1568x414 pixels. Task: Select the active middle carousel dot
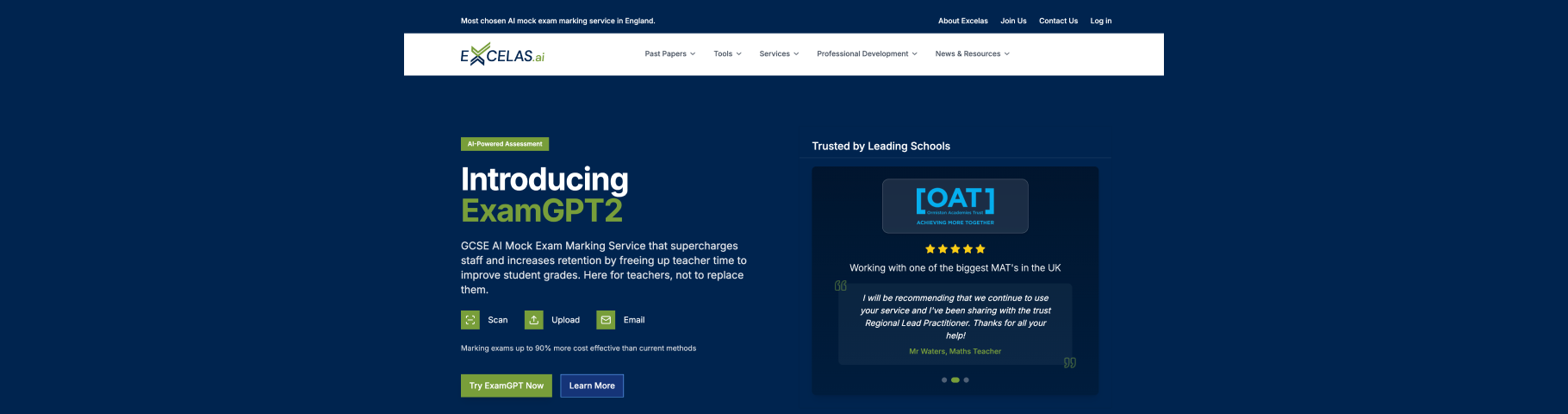pyautogui.click(x=955, y=380)
